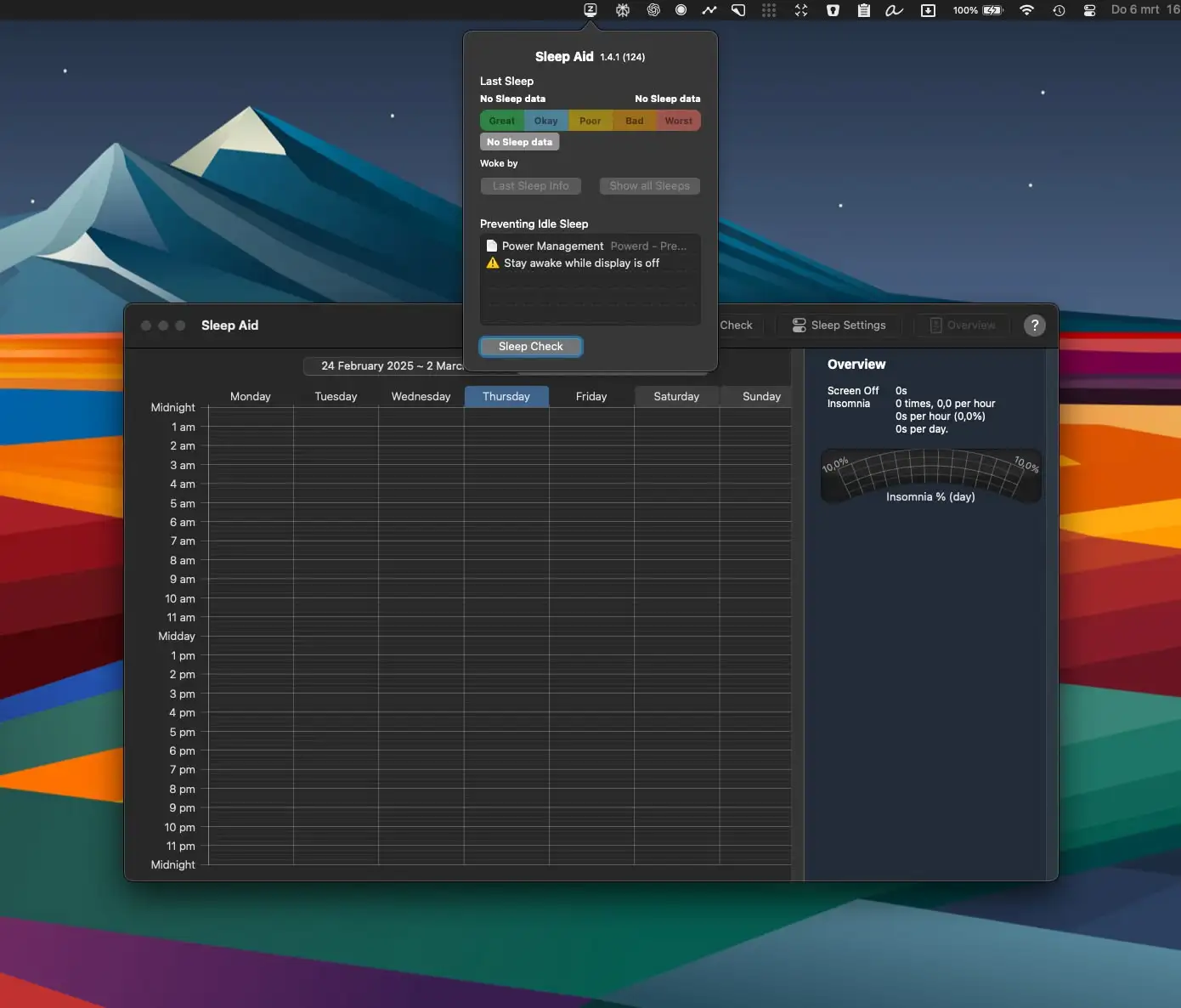
Task: Select the Monday column header
Action: tap(251, 397)
